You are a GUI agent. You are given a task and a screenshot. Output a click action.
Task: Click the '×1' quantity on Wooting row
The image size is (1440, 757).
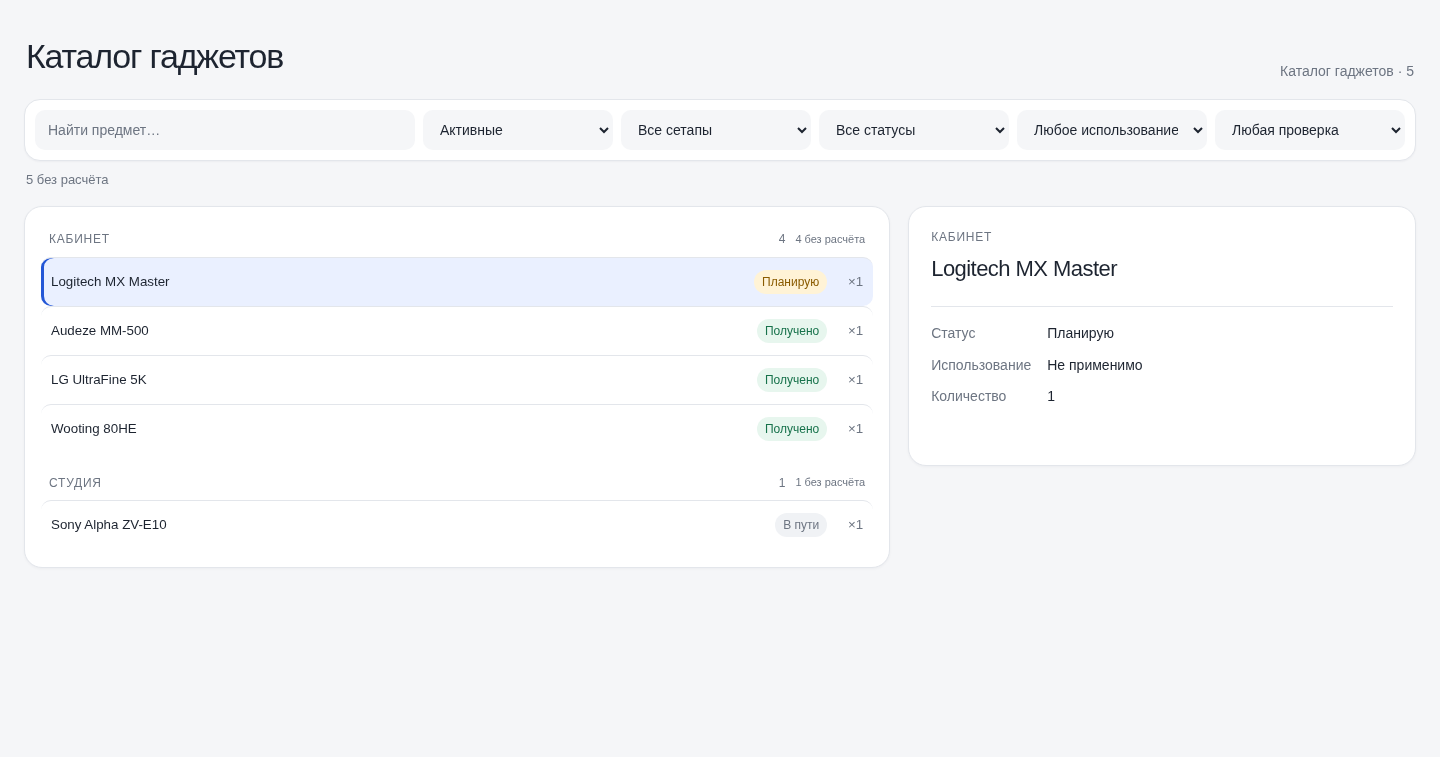[855, 429]
